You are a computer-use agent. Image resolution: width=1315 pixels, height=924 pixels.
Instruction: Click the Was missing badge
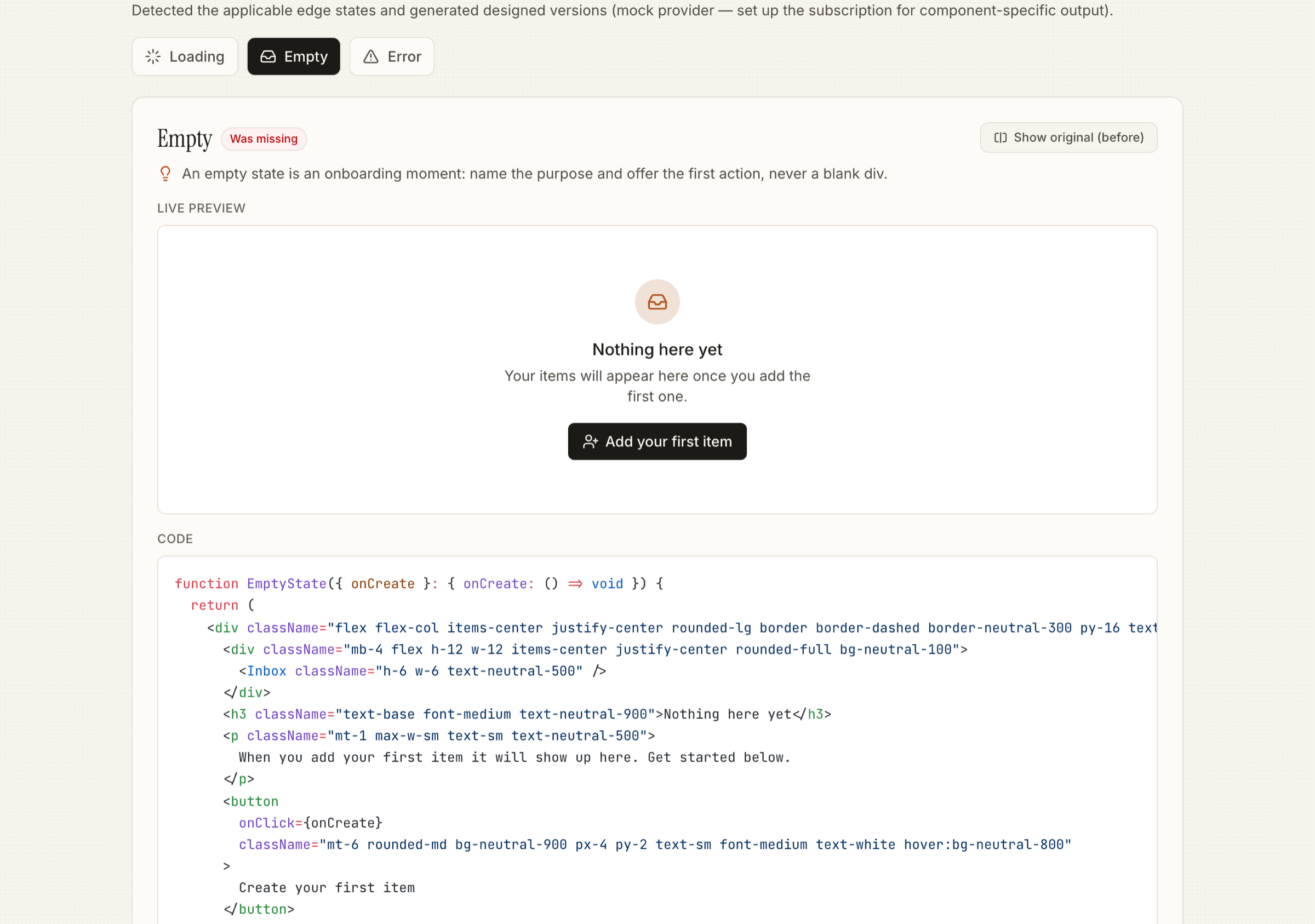click(x=264, y=139)
